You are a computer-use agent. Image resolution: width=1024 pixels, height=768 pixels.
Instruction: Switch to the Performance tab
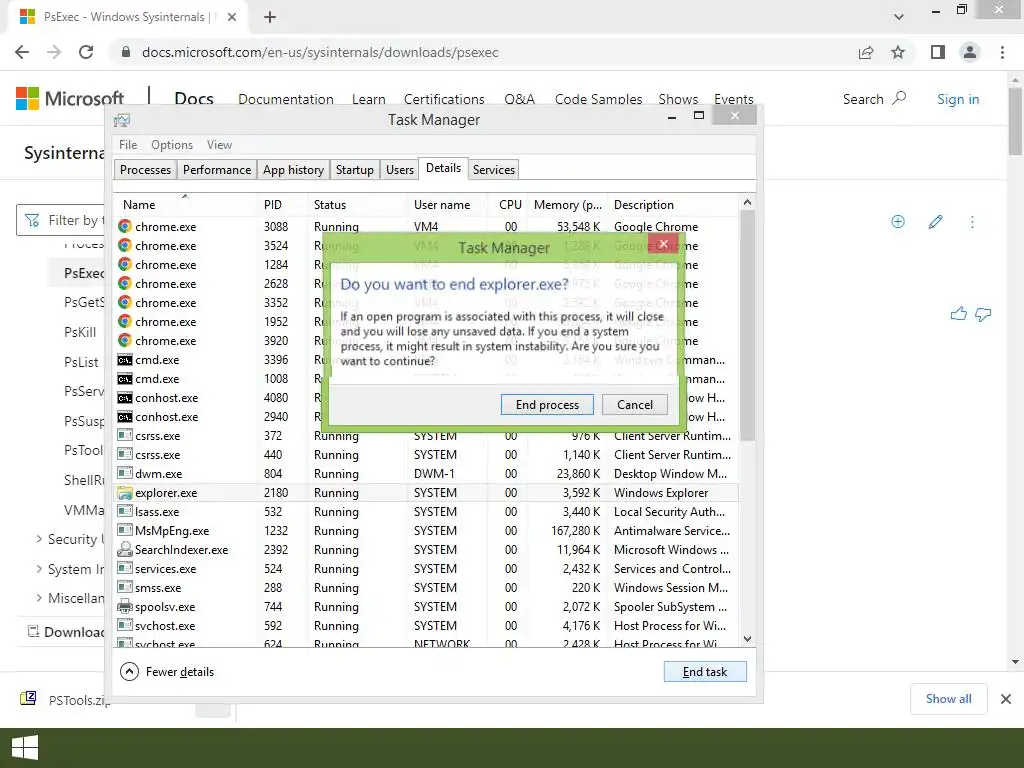tap(217, 170)
